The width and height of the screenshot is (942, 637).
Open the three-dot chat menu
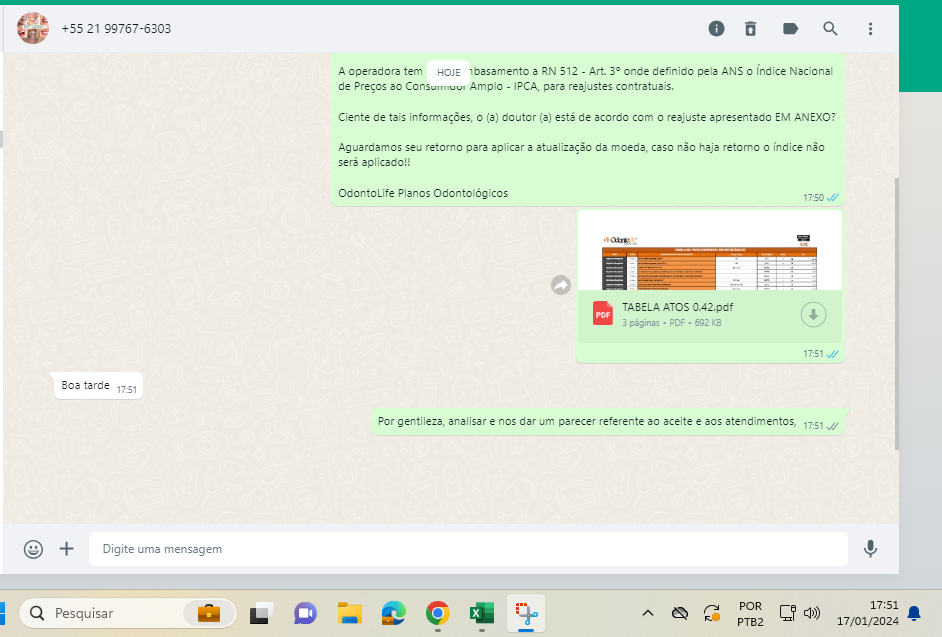870,28
